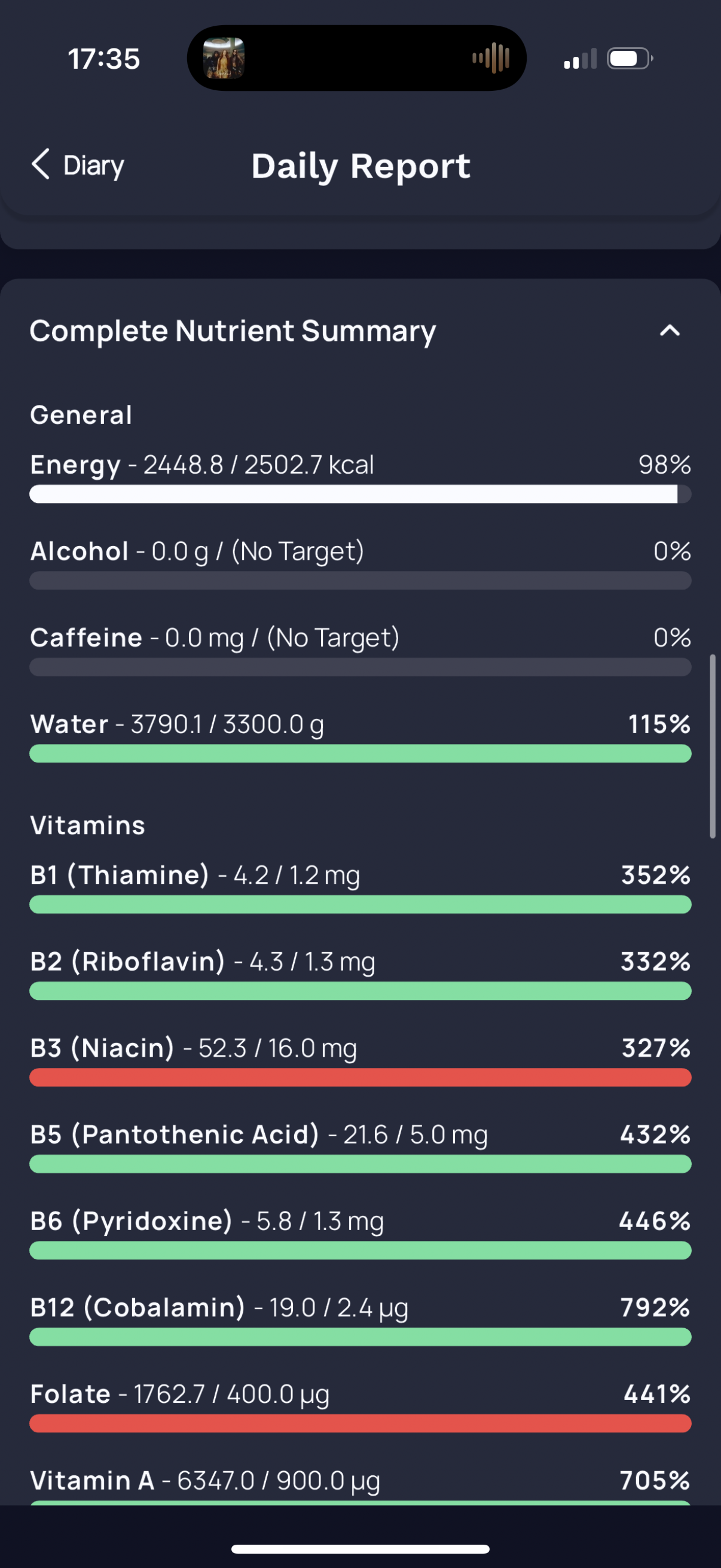Tap the 17:35 clock in status bar
Viewport: 721px width, 1568px height.
(x=103, y=59)
